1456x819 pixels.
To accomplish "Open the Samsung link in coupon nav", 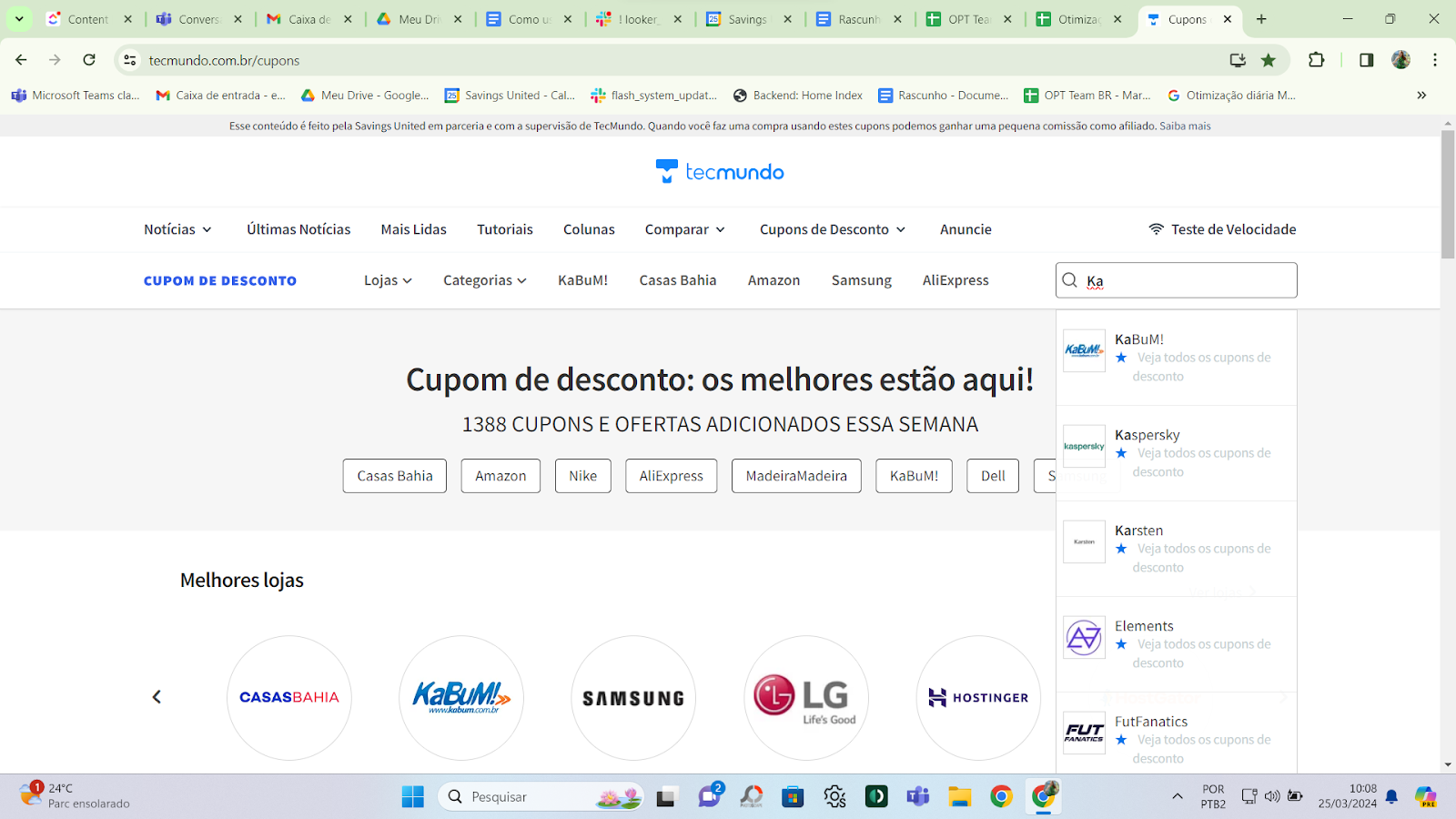I will click(x=862, y=280).
